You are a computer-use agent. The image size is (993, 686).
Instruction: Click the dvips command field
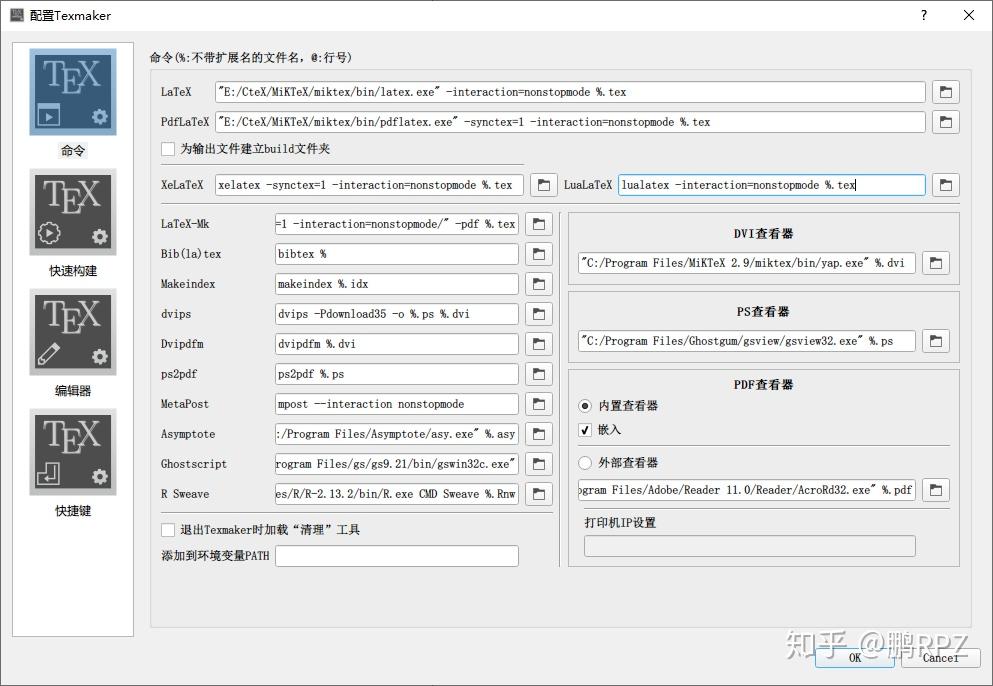(x=396, y=314)
